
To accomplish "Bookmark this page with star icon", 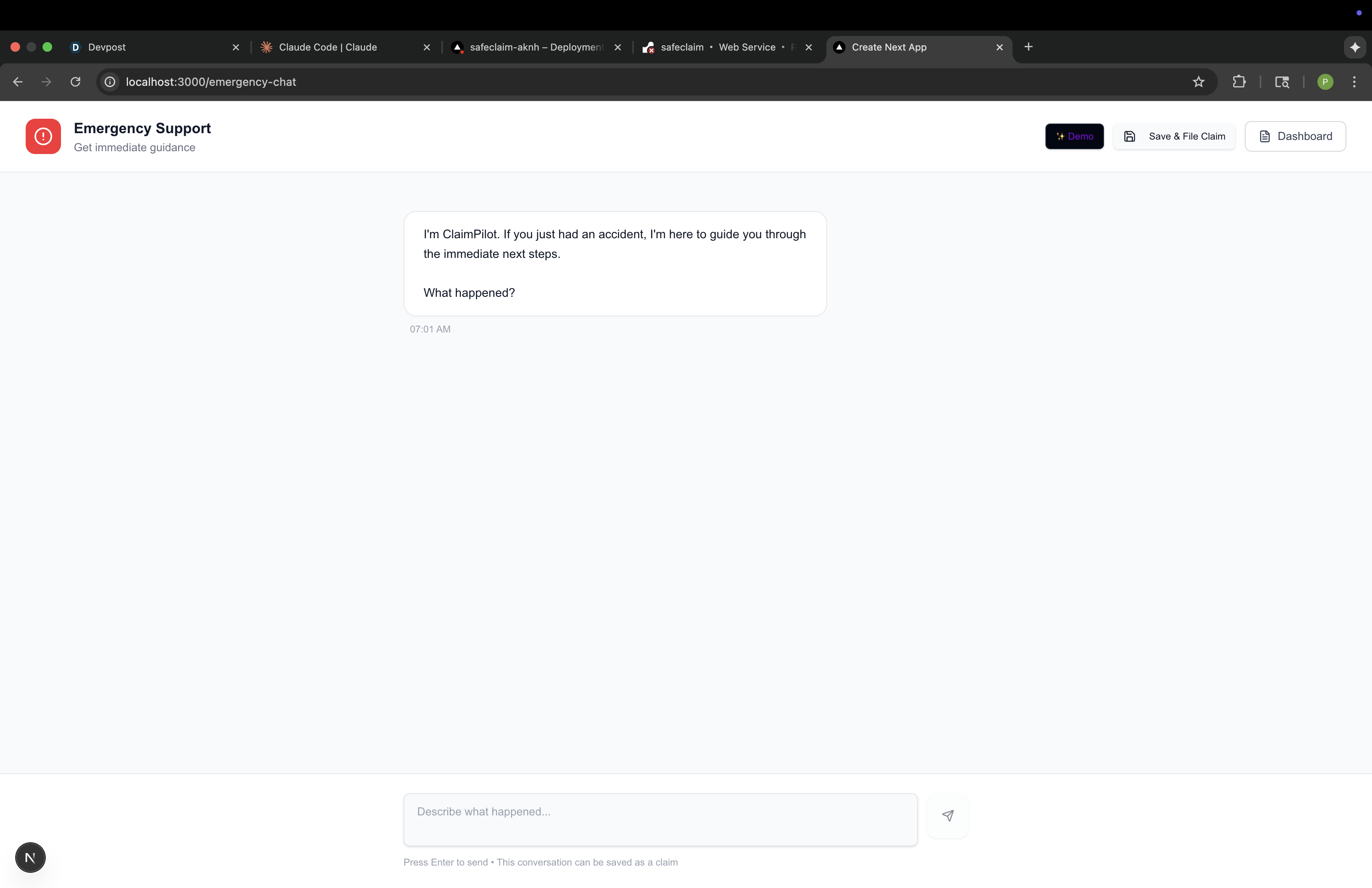I will click(1198, 82).
